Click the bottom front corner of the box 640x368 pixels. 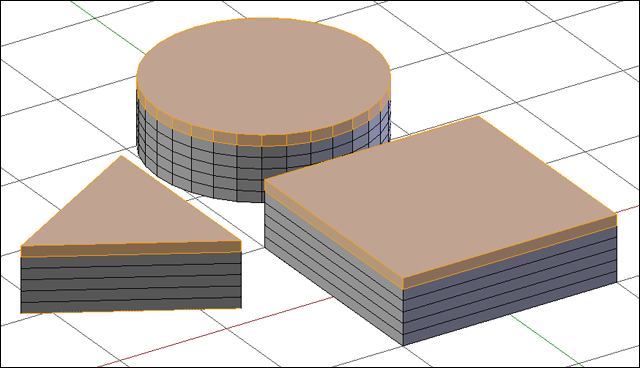pyautogui.click(x=403, y=345)
